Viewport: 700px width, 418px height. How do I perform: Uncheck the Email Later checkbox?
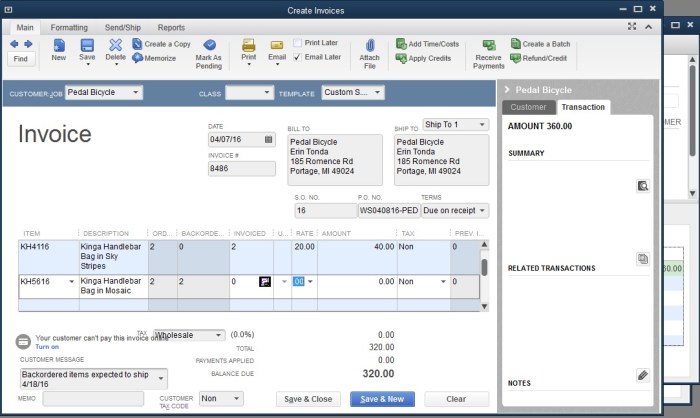pos(297,57)
